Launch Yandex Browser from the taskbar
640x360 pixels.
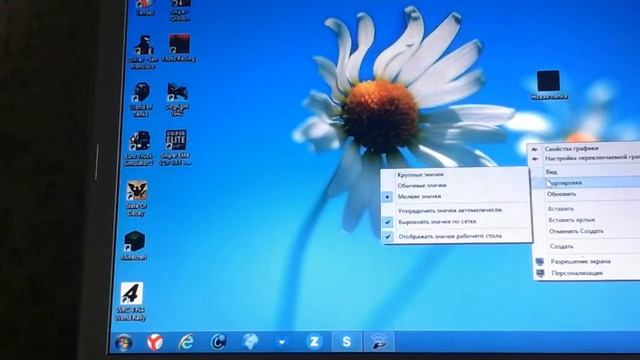coord(155,342)
